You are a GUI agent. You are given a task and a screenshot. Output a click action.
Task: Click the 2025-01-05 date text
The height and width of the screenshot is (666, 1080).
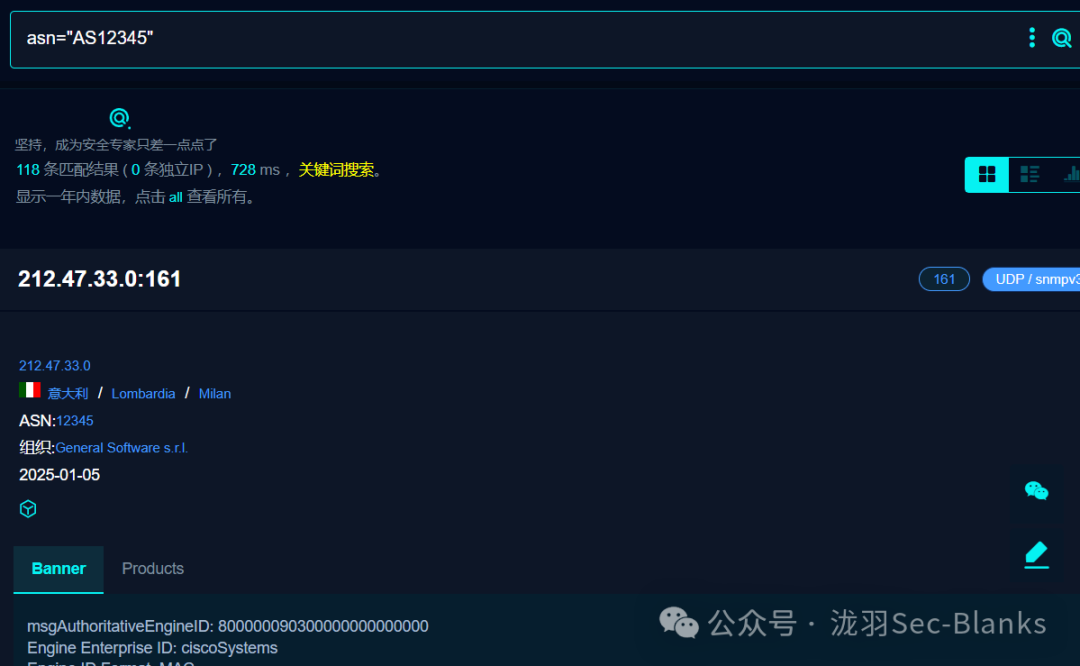59,475
